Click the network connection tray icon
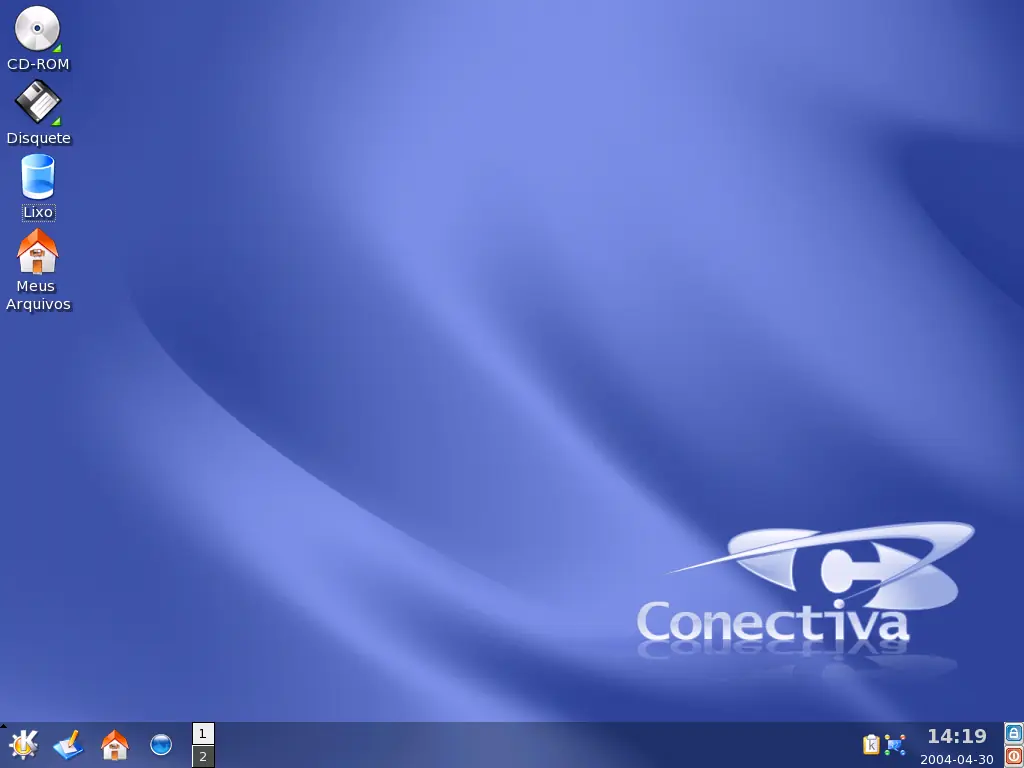Screen dimensions: 1024x768 coord(895,745)
